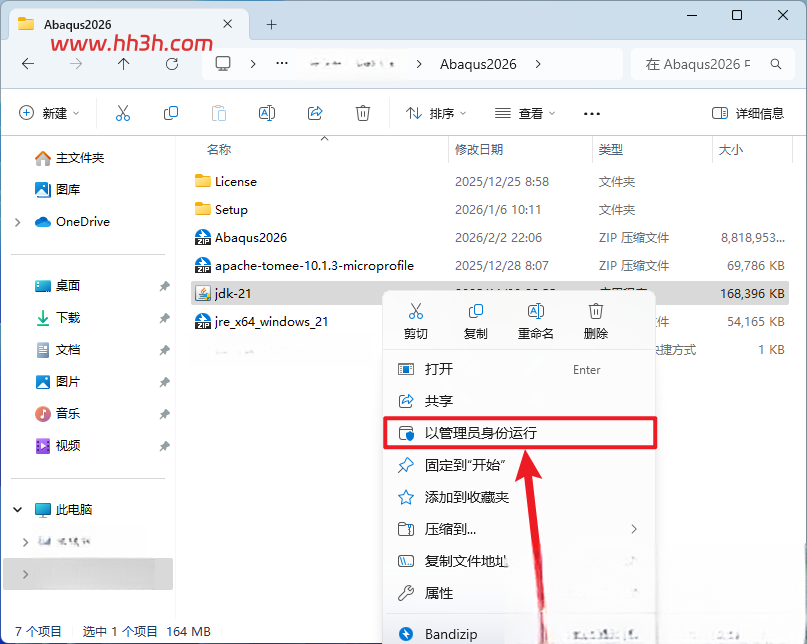Viewport: 807px width, 644px height.
Task: Open 文档 in the sidebar
Action: (x=58, y=350)
